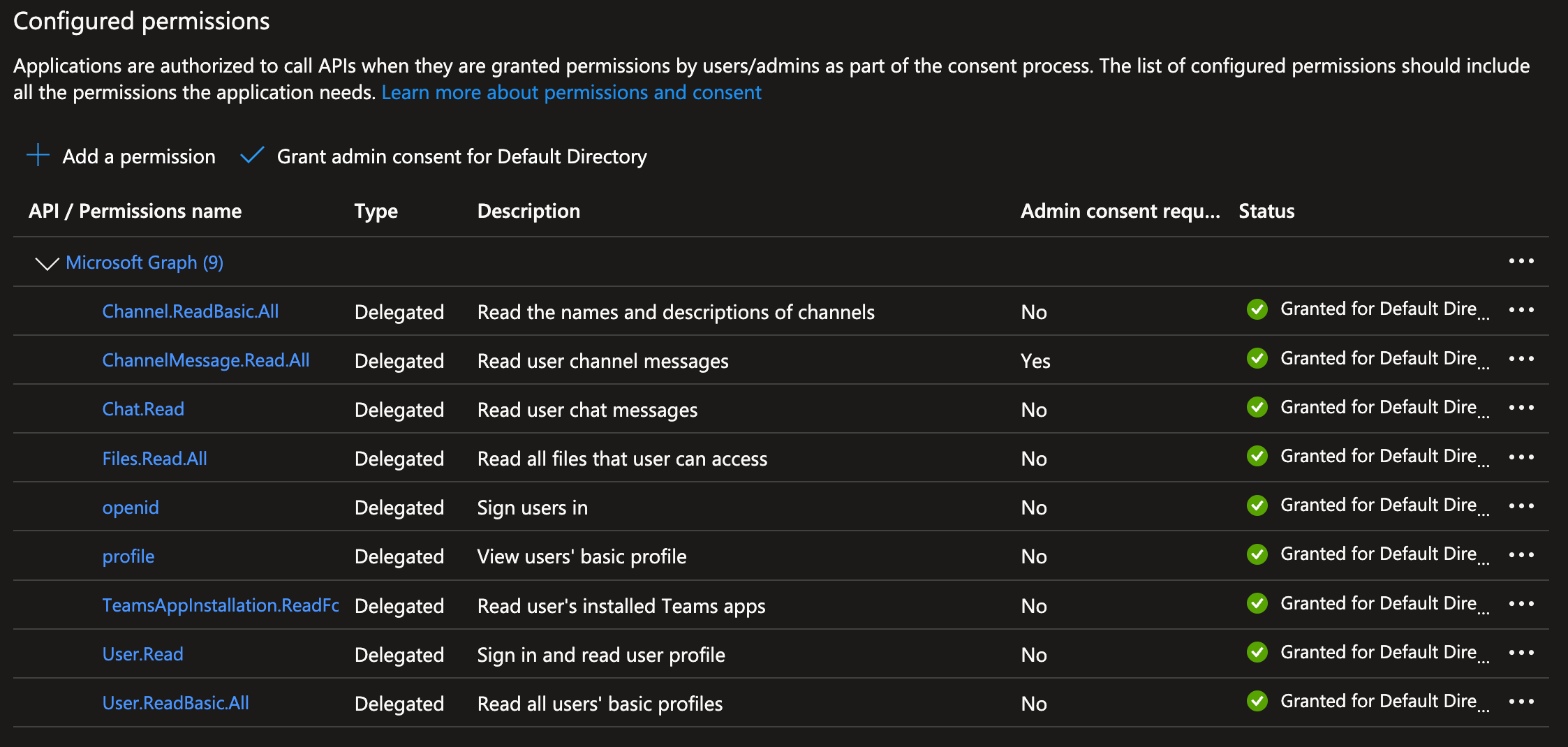Click the plus icon for Add a permission

point(38,155)
